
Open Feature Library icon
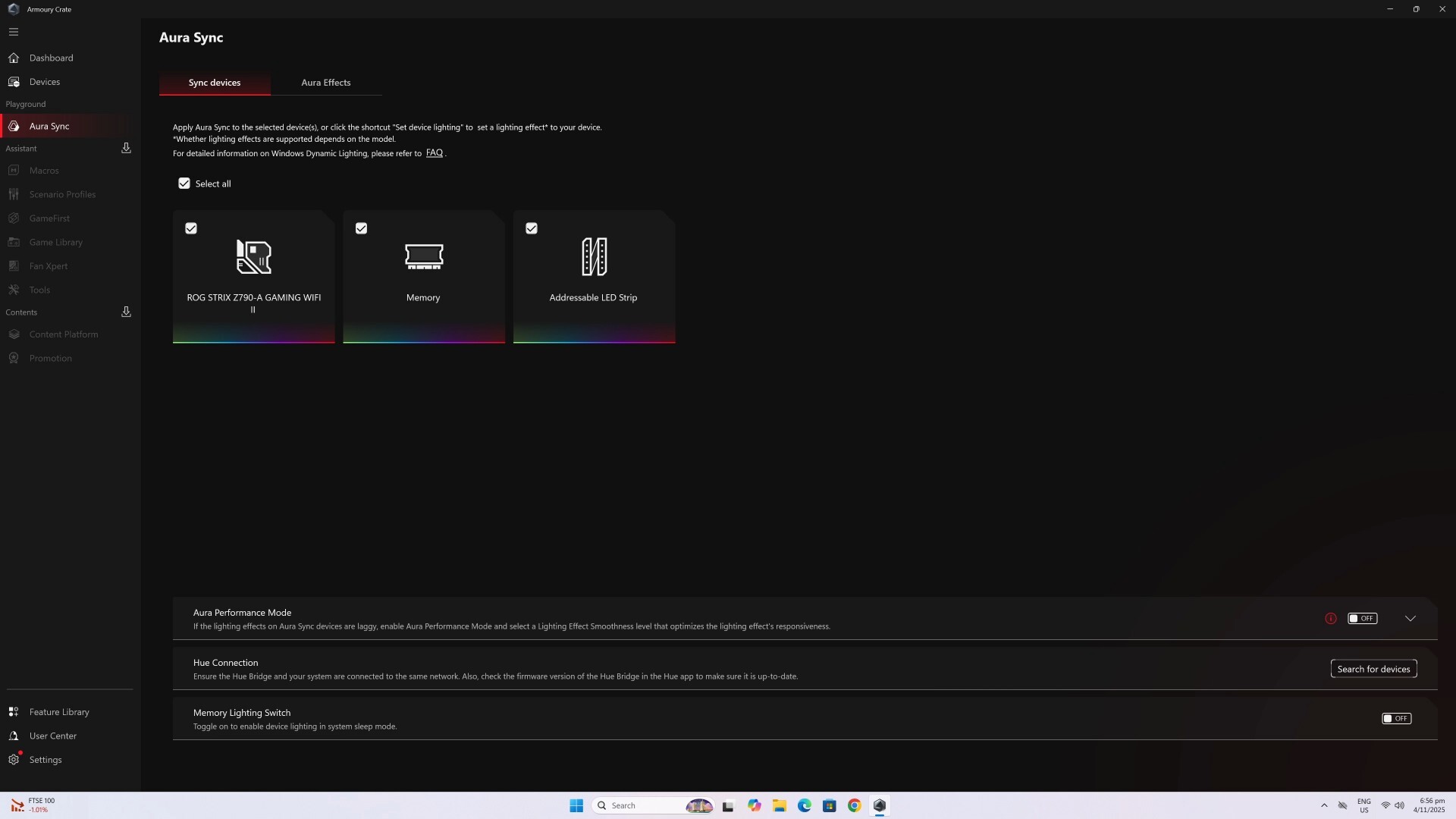tap(14, 712)
